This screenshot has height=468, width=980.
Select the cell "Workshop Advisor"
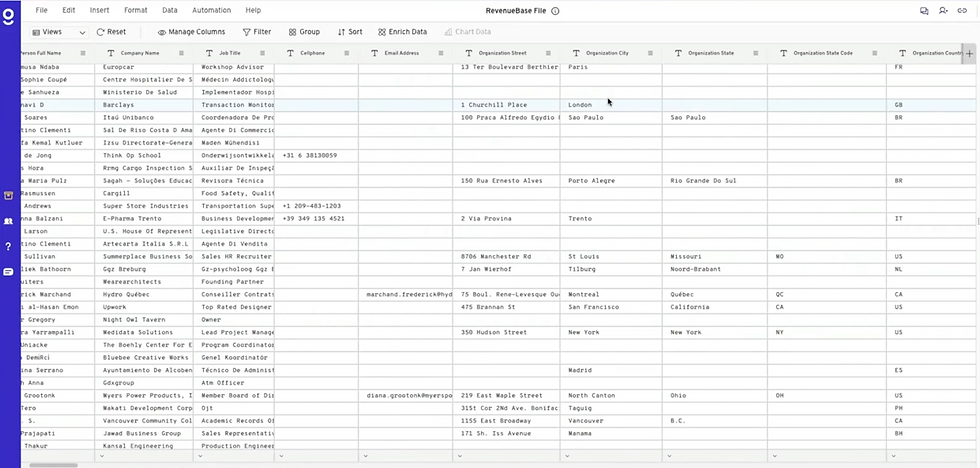(x=234, y=67)
